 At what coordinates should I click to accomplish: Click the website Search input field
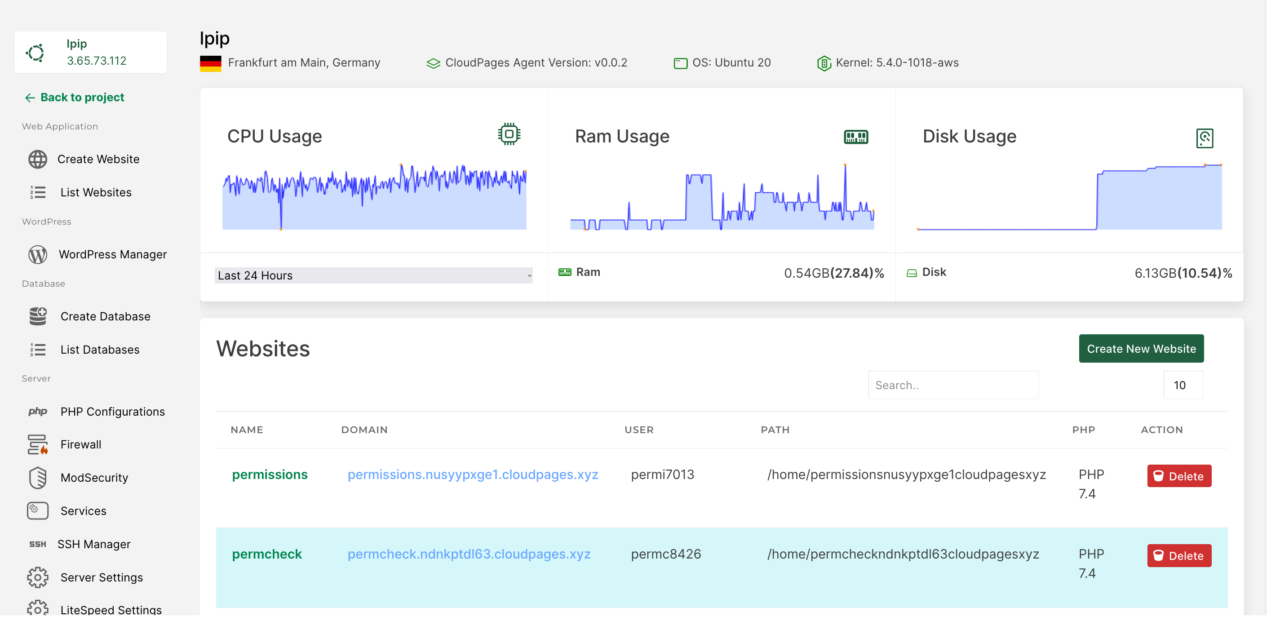(952, 385)
